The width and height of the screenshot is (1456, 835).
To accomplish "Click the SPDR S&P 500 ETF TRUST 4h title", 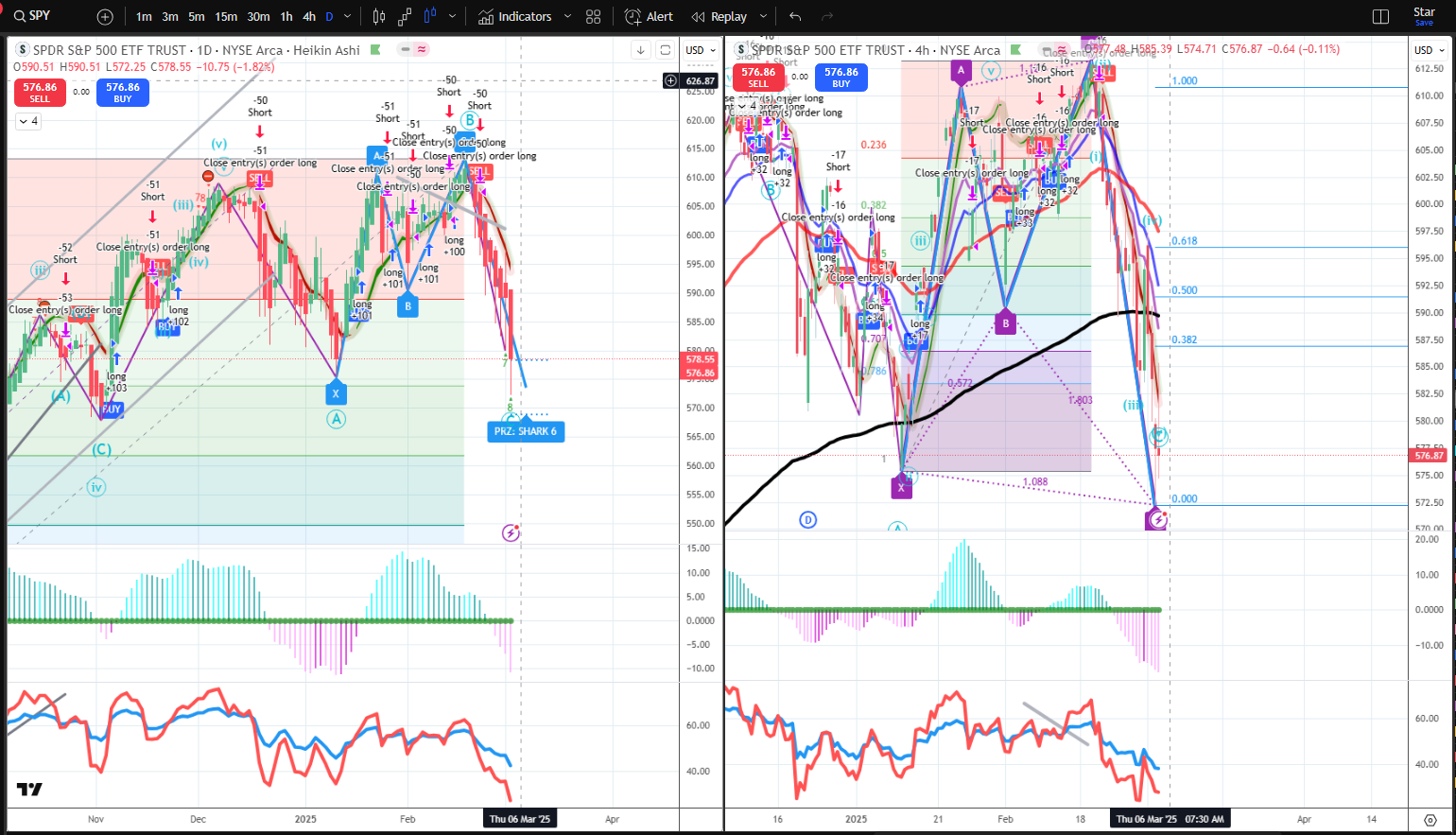I will (x=875, y=50).
